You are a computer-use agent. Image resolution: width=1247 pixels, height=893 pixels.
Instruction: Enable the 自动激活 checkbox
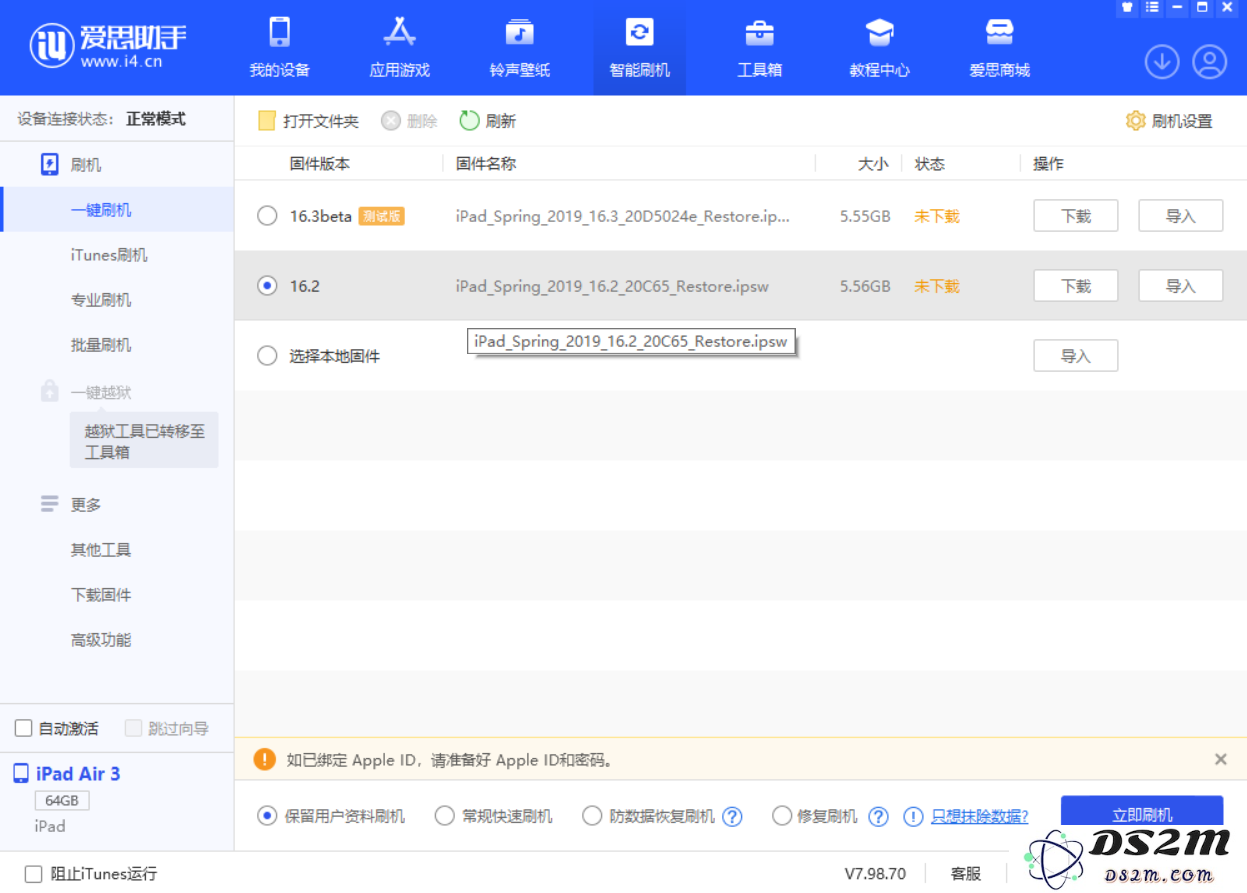23,728
